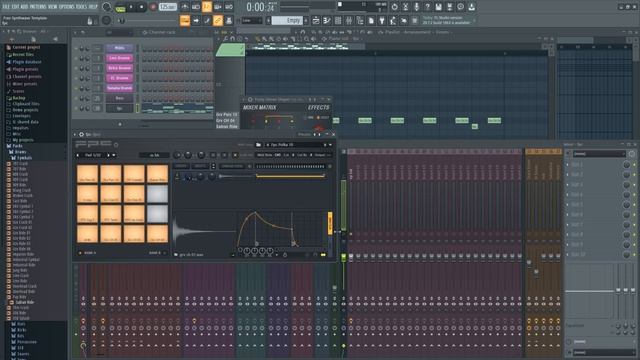The image size is (640, 360).
Task: Open the TOOLS menu
Action: click(x=81, y=7)
